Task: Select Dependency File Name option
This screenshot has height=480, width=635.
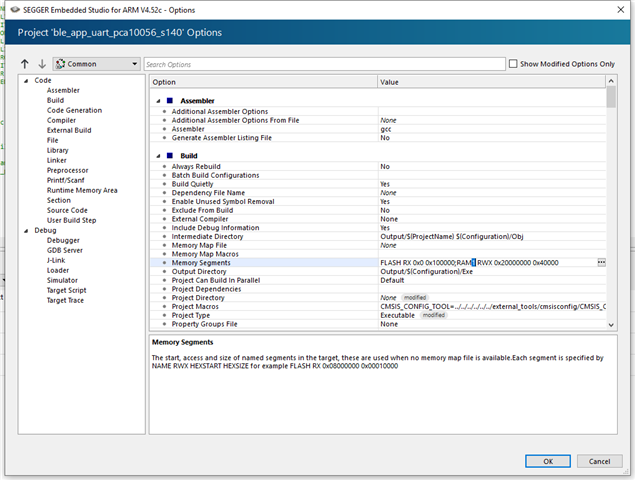Action: [378, 193]
